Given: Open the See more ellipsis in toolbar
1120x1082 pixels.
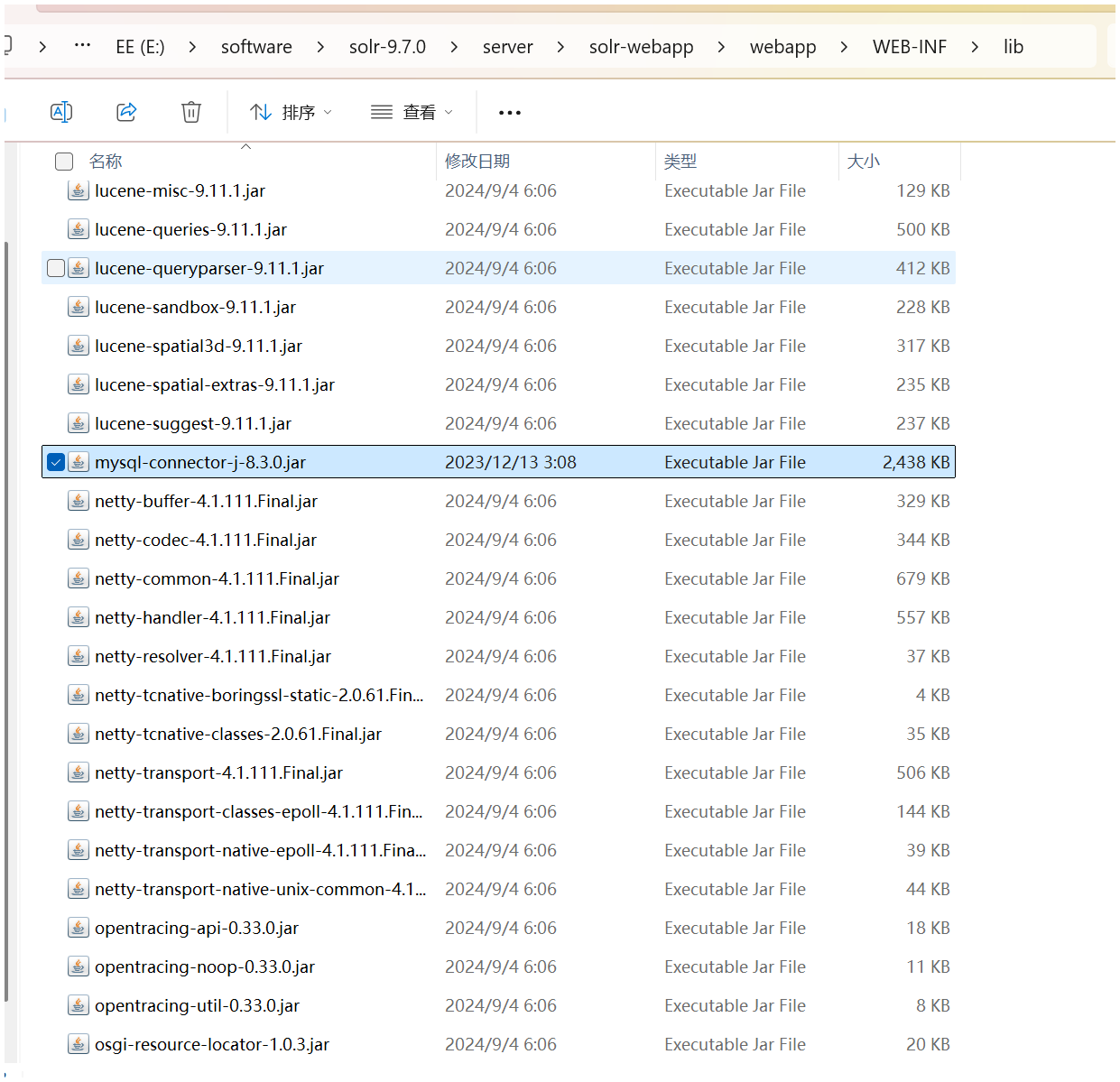Looking at the screenshot, I should 510,113.
